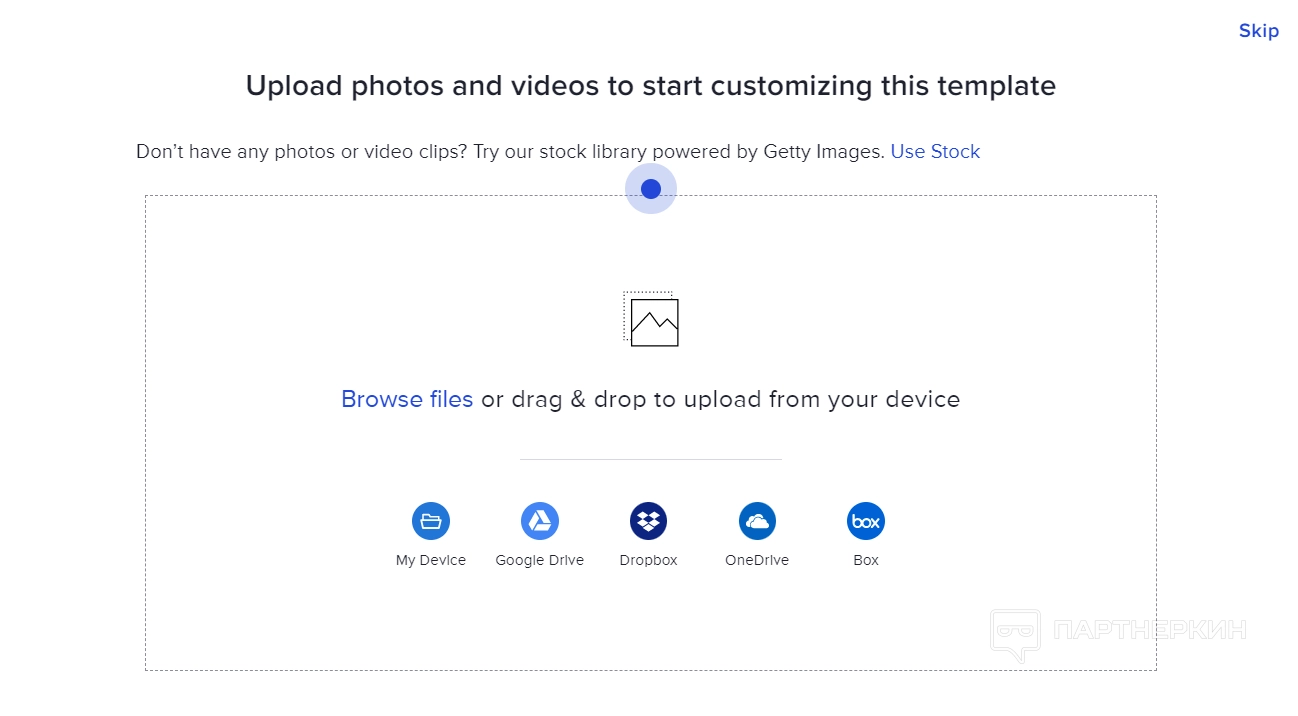Open the Google Drive upload icon
The height and width of the screenshot is (716, 1298).
tap(540, 521)
